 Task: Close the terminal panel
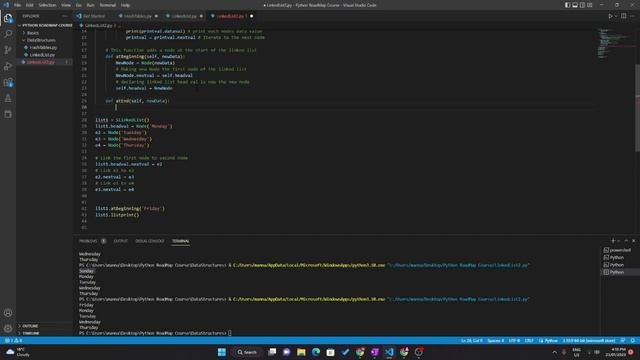pos(633,241)
